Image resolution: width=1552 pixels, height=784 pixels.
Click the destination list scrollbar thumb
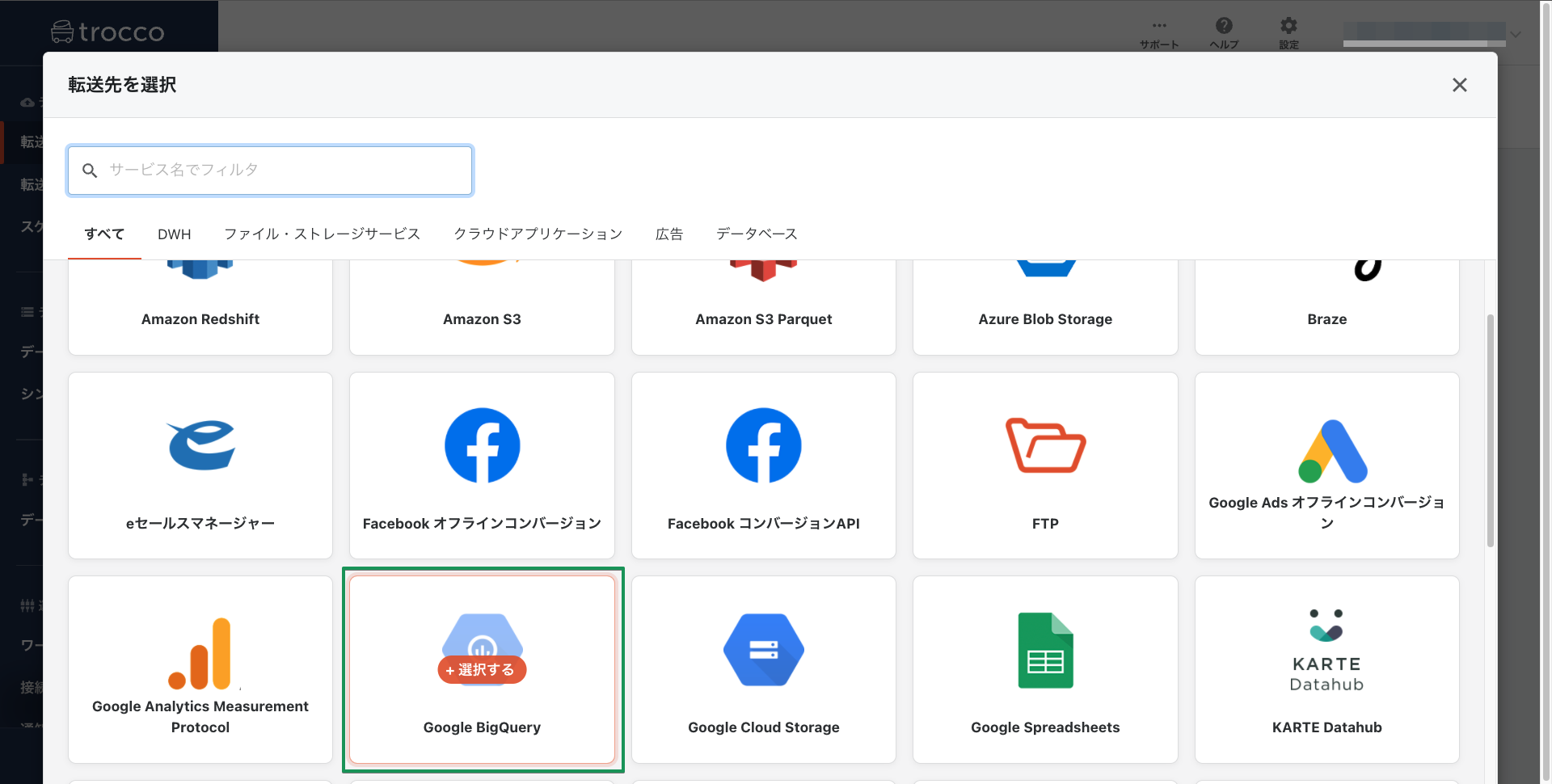pos(1491,430)
